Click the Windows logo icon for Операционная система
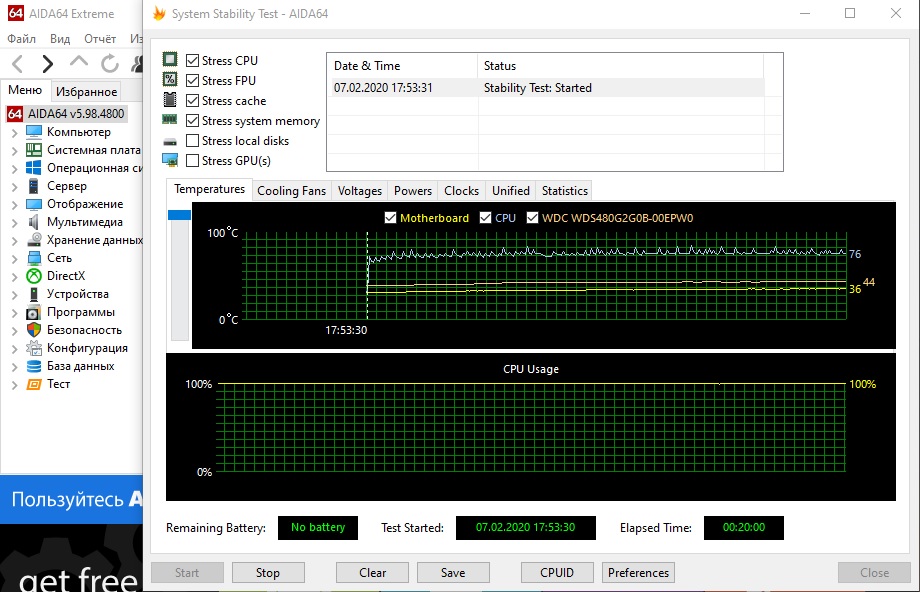920x592 pixels. [x=34, y=168]
